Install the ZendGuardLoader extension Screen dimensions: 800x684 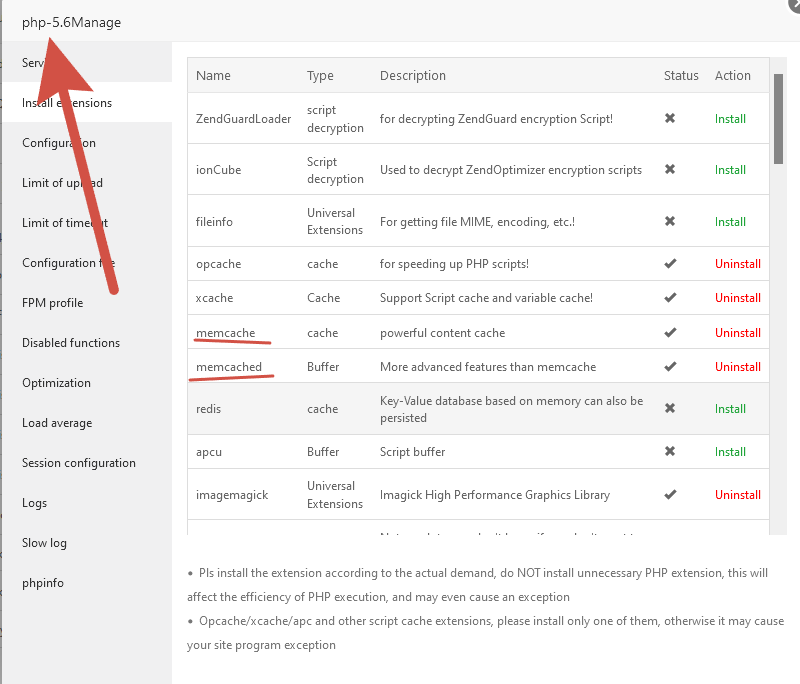(x=730, y=119)
